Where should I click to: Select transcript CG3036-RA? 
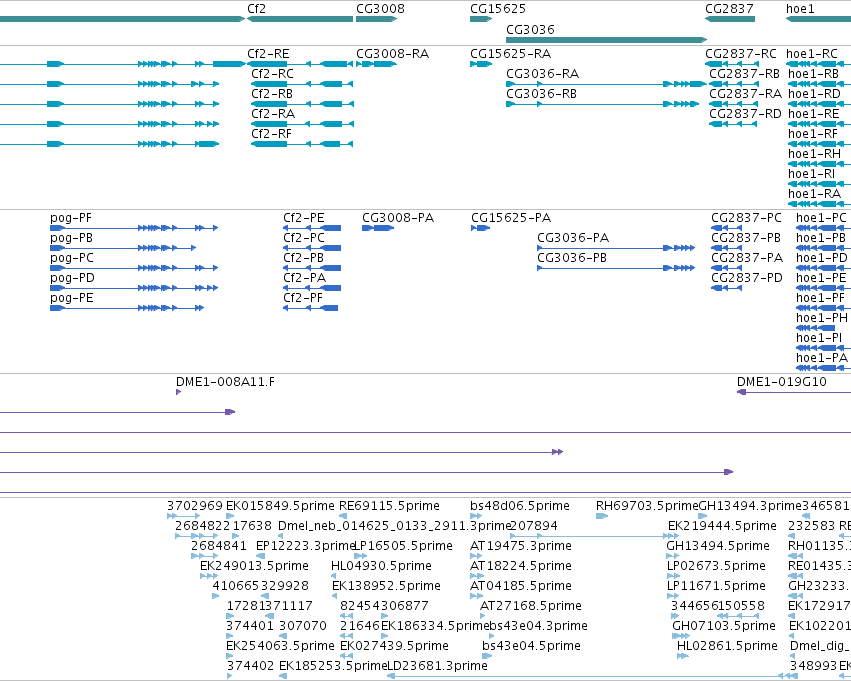tap(606, 84)
